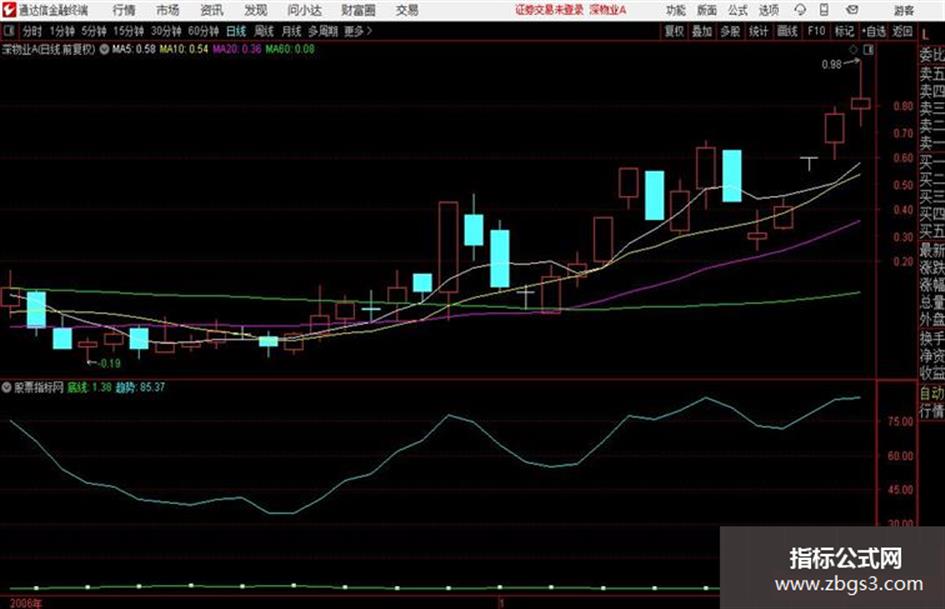Select the 60分钟 chart period
The image size is (945, 609).
pos(204,31)
